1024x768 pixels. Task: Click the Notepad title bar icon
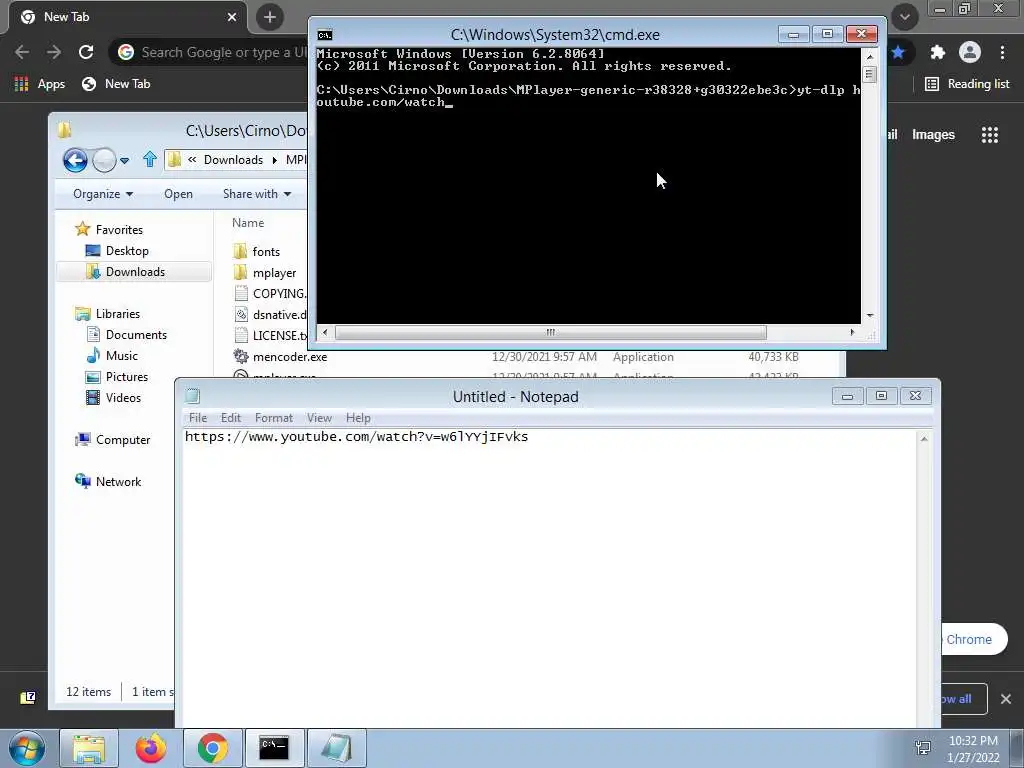192,396
